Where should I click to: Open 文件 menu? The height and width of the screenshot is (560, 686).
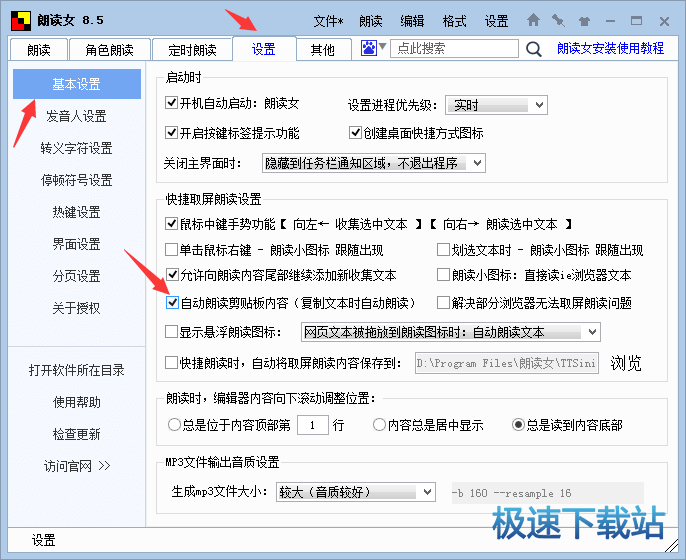tap(329, 21)
